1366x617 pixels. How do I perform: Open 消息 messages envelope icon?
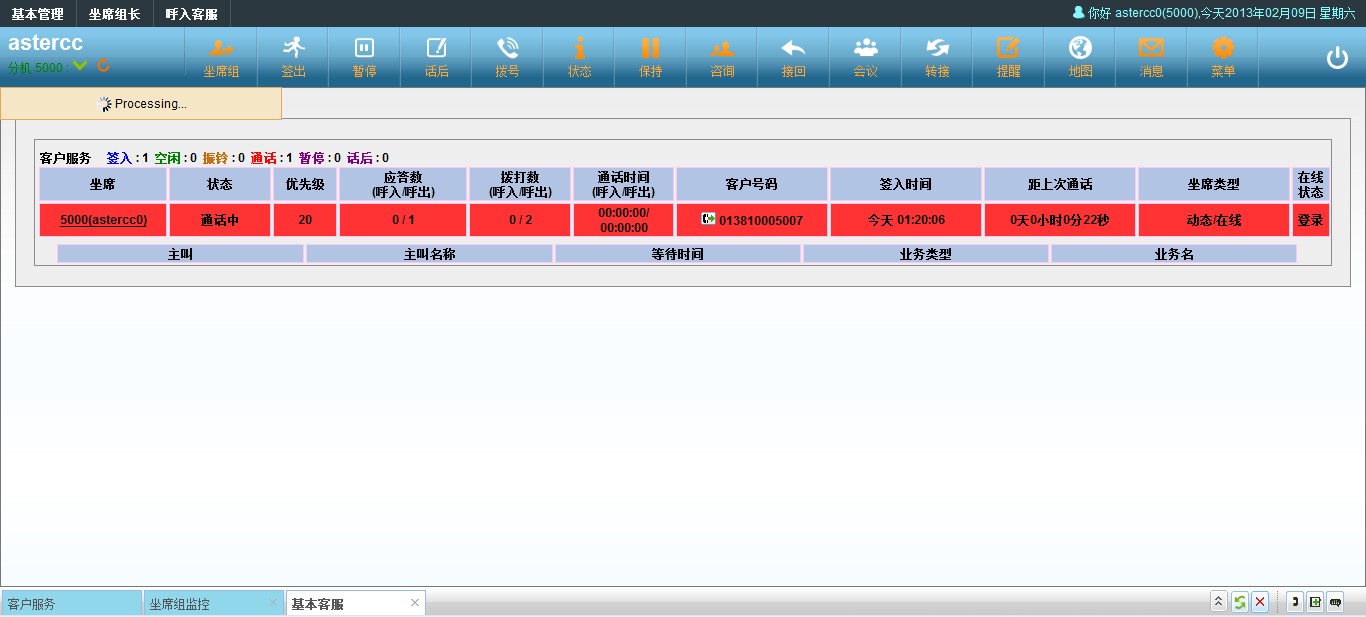click(x=1151, y=48)
